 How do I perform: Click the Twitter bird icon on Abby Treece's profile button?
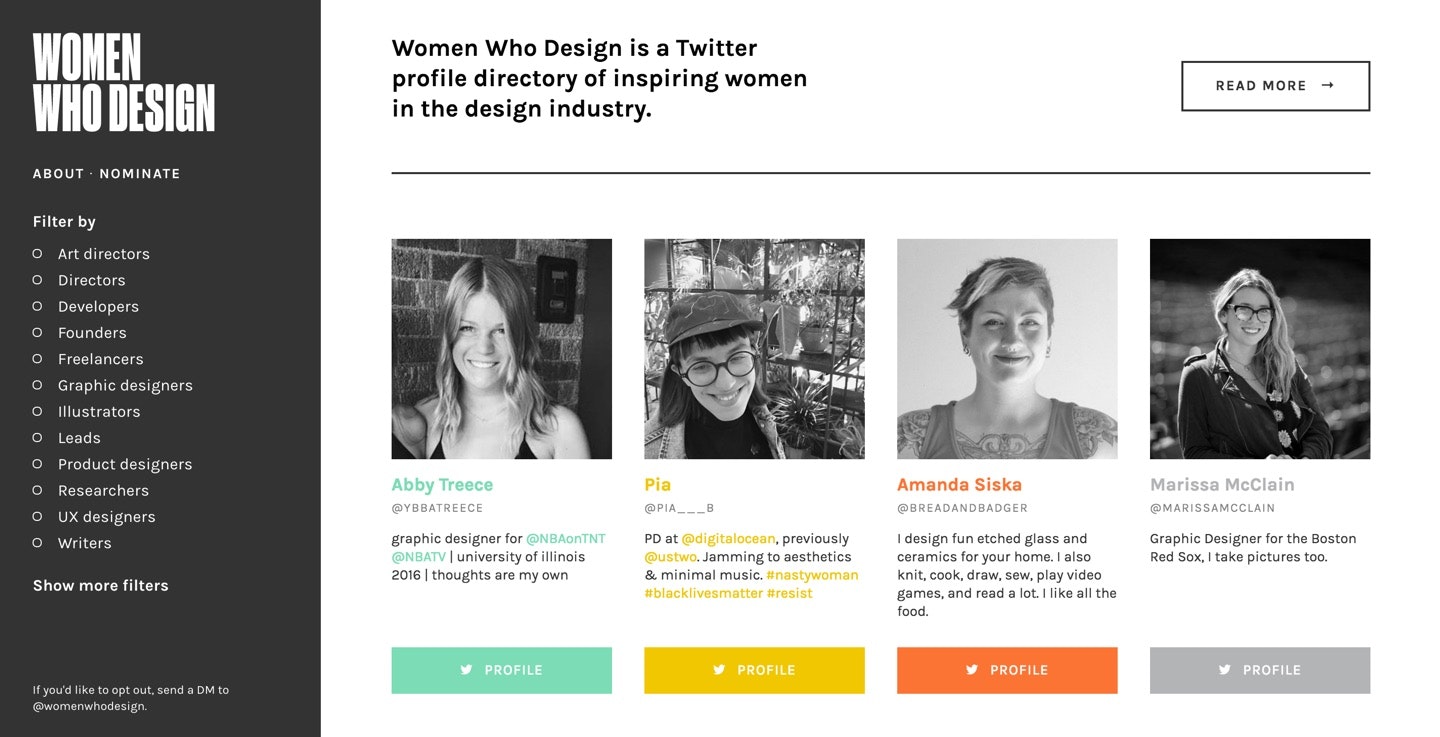pyautogui.click(x=466, y=670)
